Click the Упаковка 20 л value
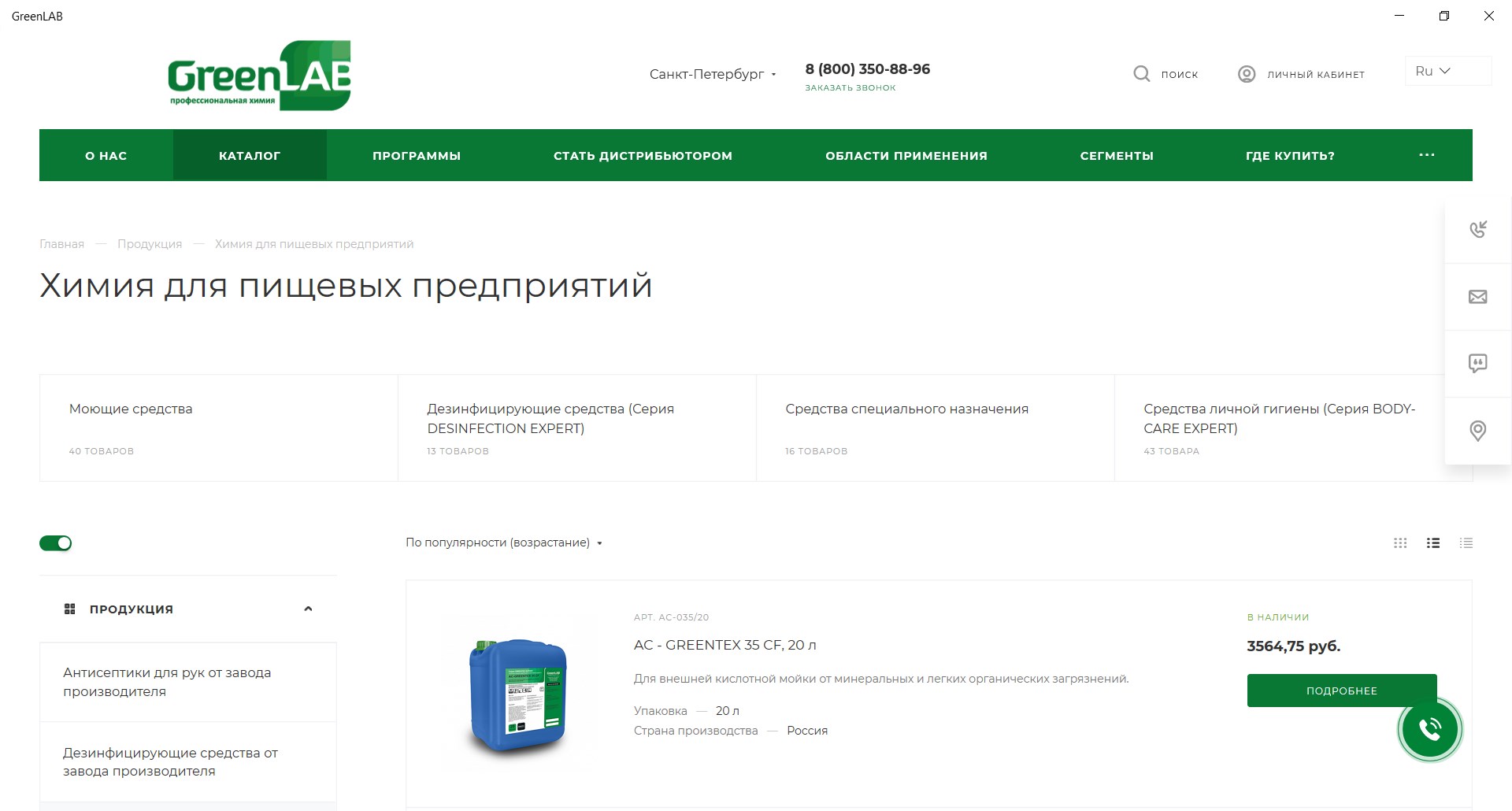Viewport: 1512px width, 811px height. coord(728,711)
